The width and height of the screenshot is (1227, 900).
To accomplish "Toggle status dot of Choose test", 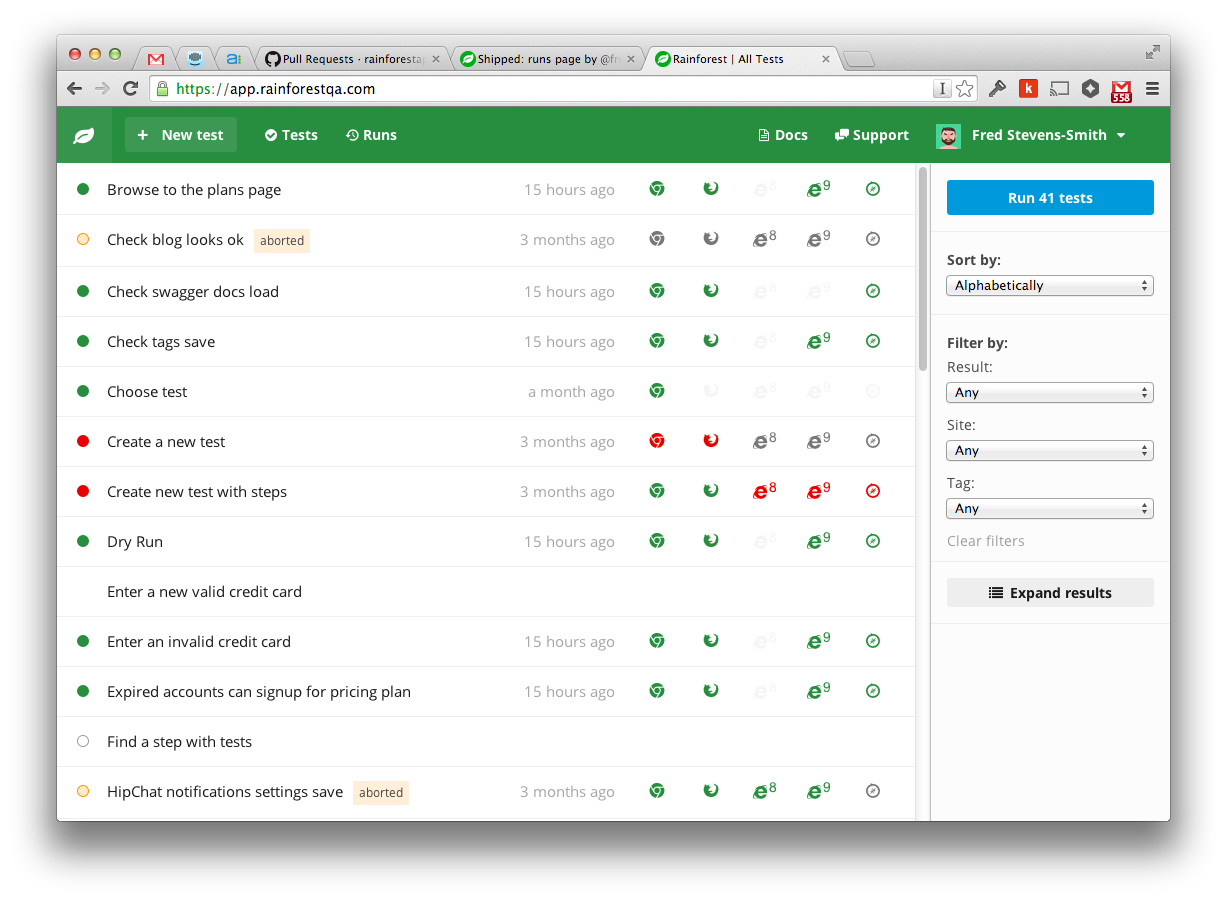I will [x=83, y=391].
